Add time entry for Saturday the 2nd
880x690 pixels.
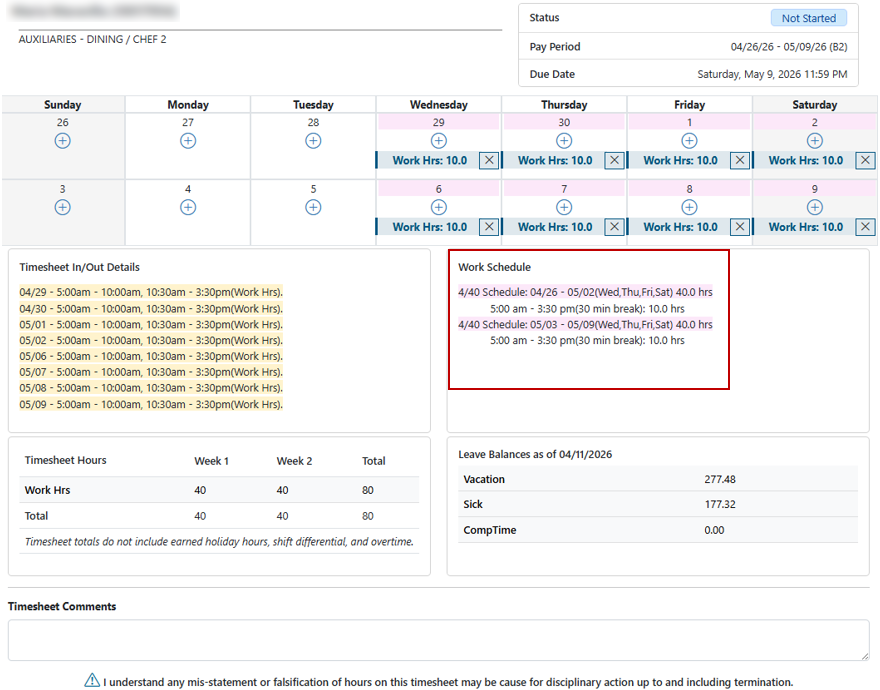815,140
